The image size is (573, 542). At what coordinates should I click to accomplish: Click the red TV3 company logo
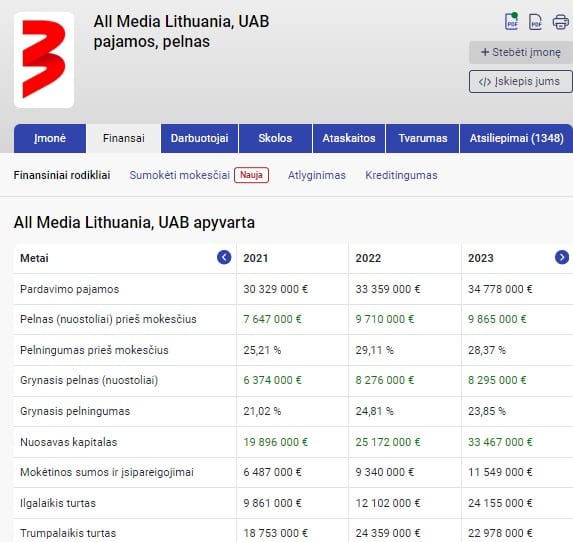44,60
